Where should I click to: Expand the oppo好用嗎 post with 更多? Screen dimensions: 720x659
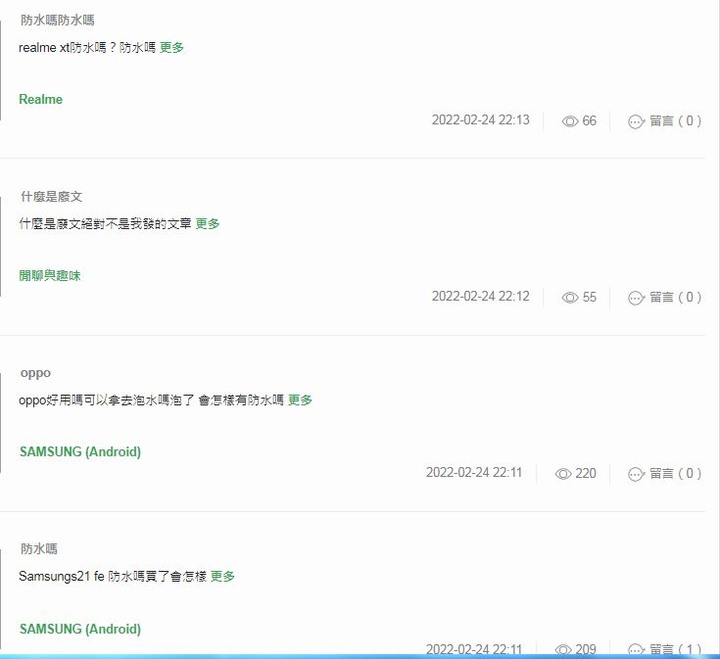coord(300,400)
